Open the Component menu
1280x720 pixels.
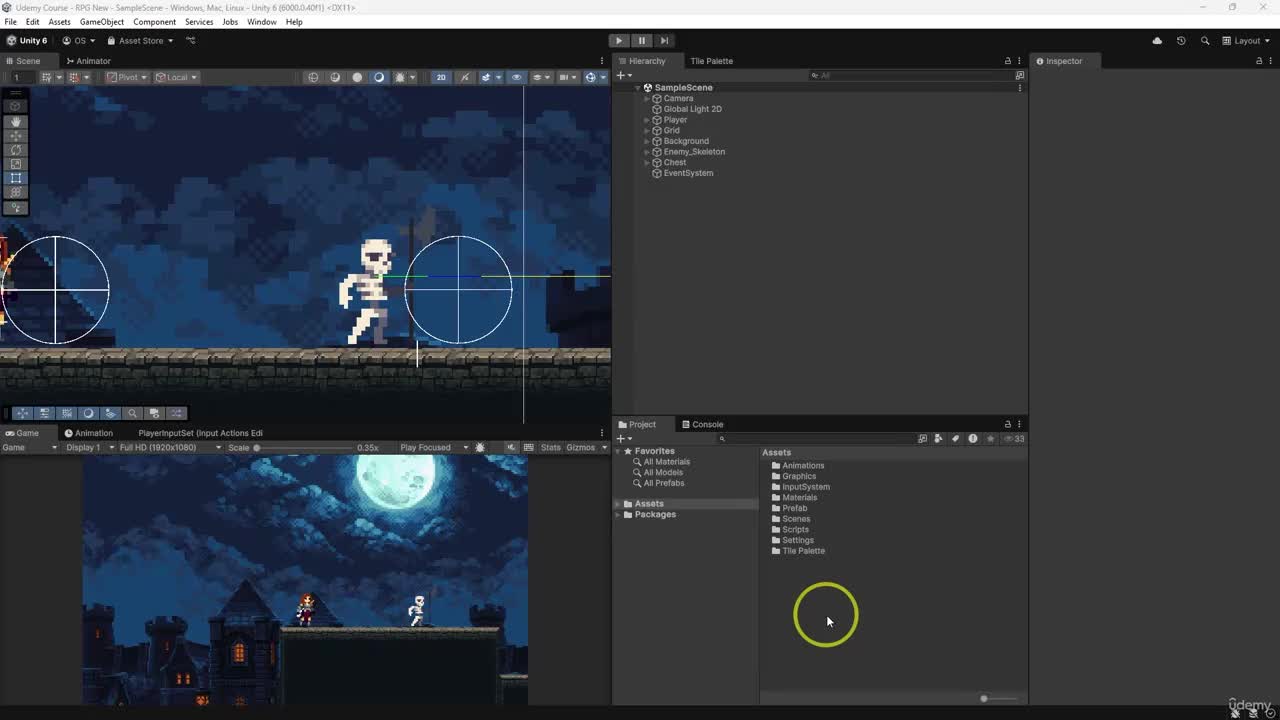[154, 22]
